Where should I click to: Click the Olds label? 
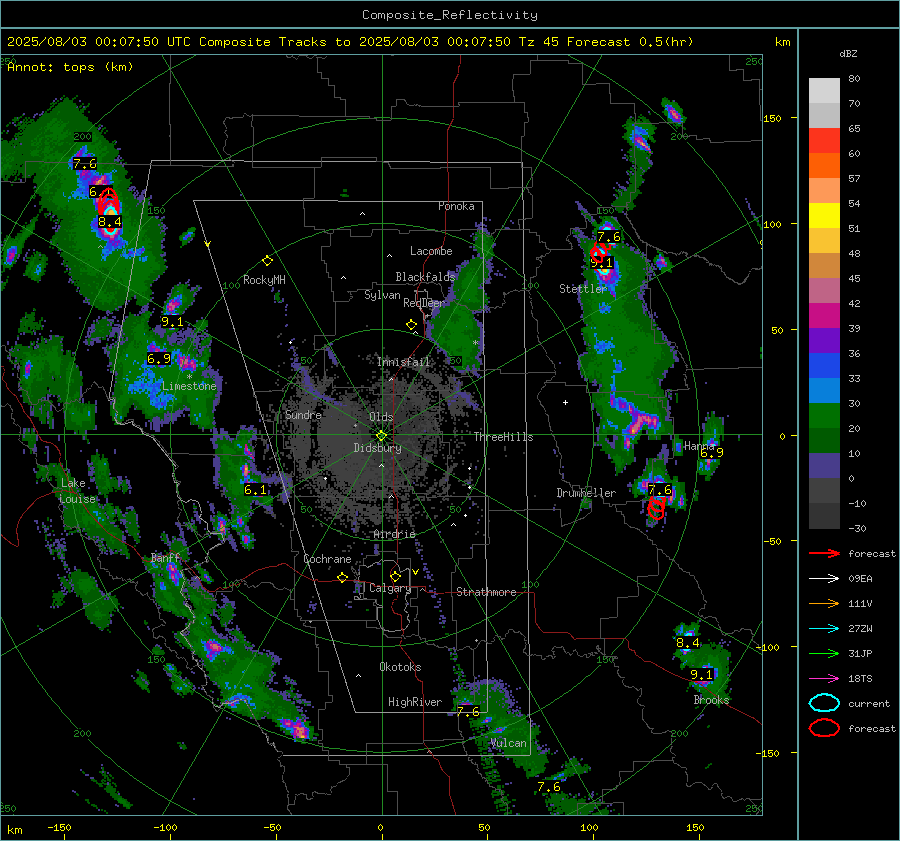click(x=381, y=417)
